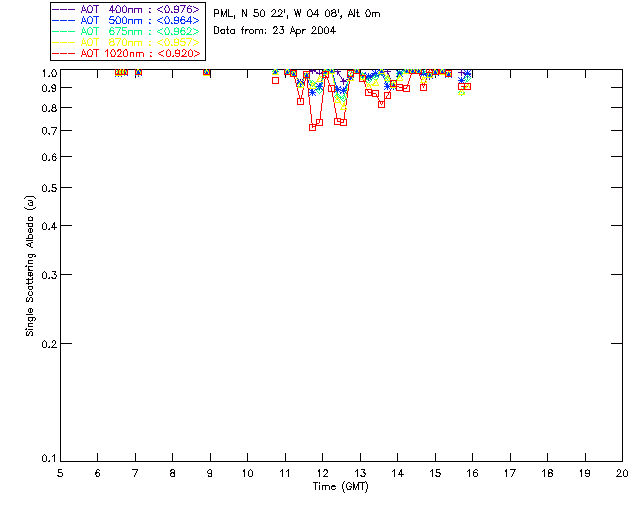Click the 'Single Scattering Albedo' y-axis title
Image resolution: width=640 pixels, height=512 pixels.
pos(30,266)
